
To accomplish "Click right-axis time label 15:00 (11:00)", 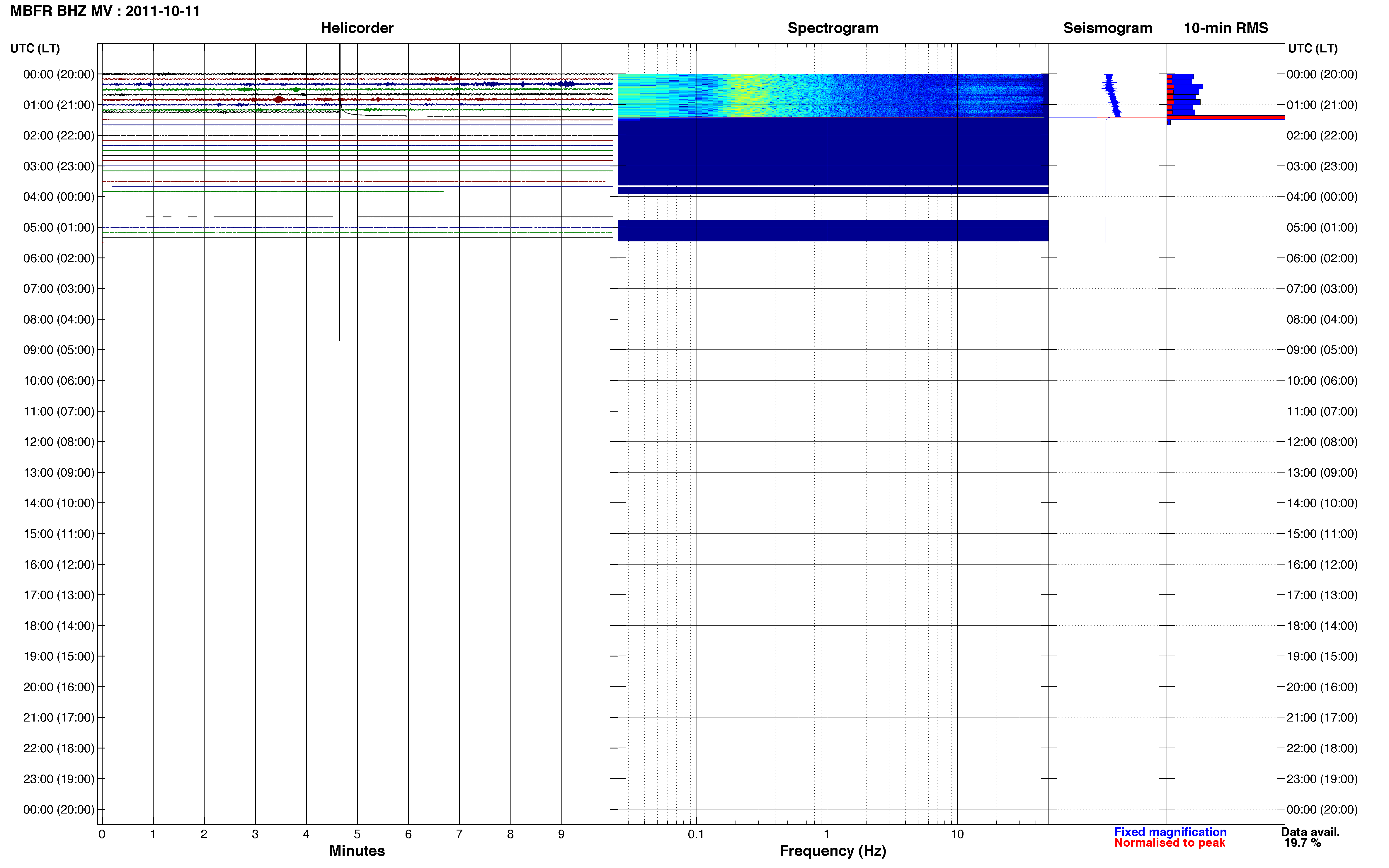I will pyautogui.click(x=1322, y=534).
